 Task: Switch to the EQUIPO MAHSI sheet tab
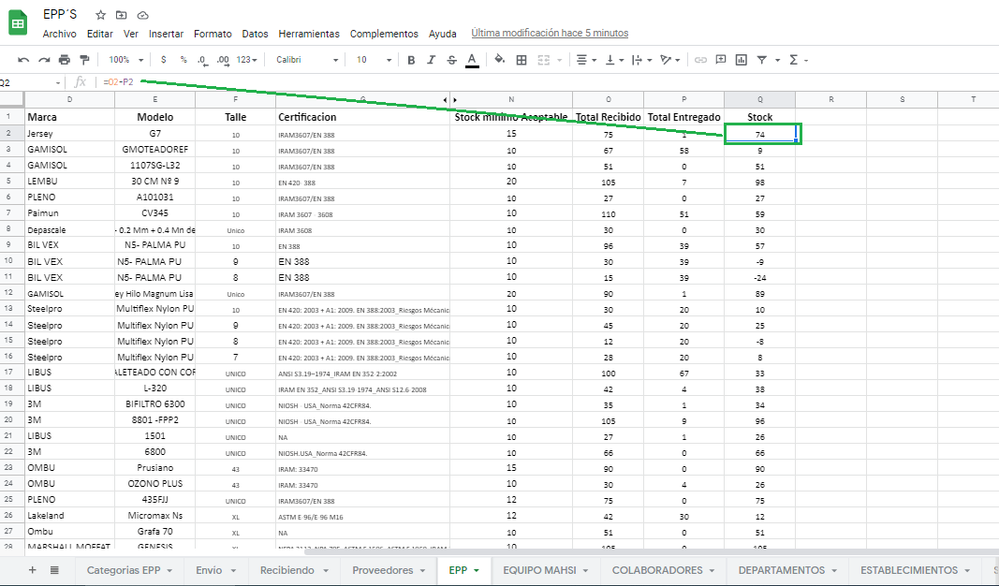547,570
